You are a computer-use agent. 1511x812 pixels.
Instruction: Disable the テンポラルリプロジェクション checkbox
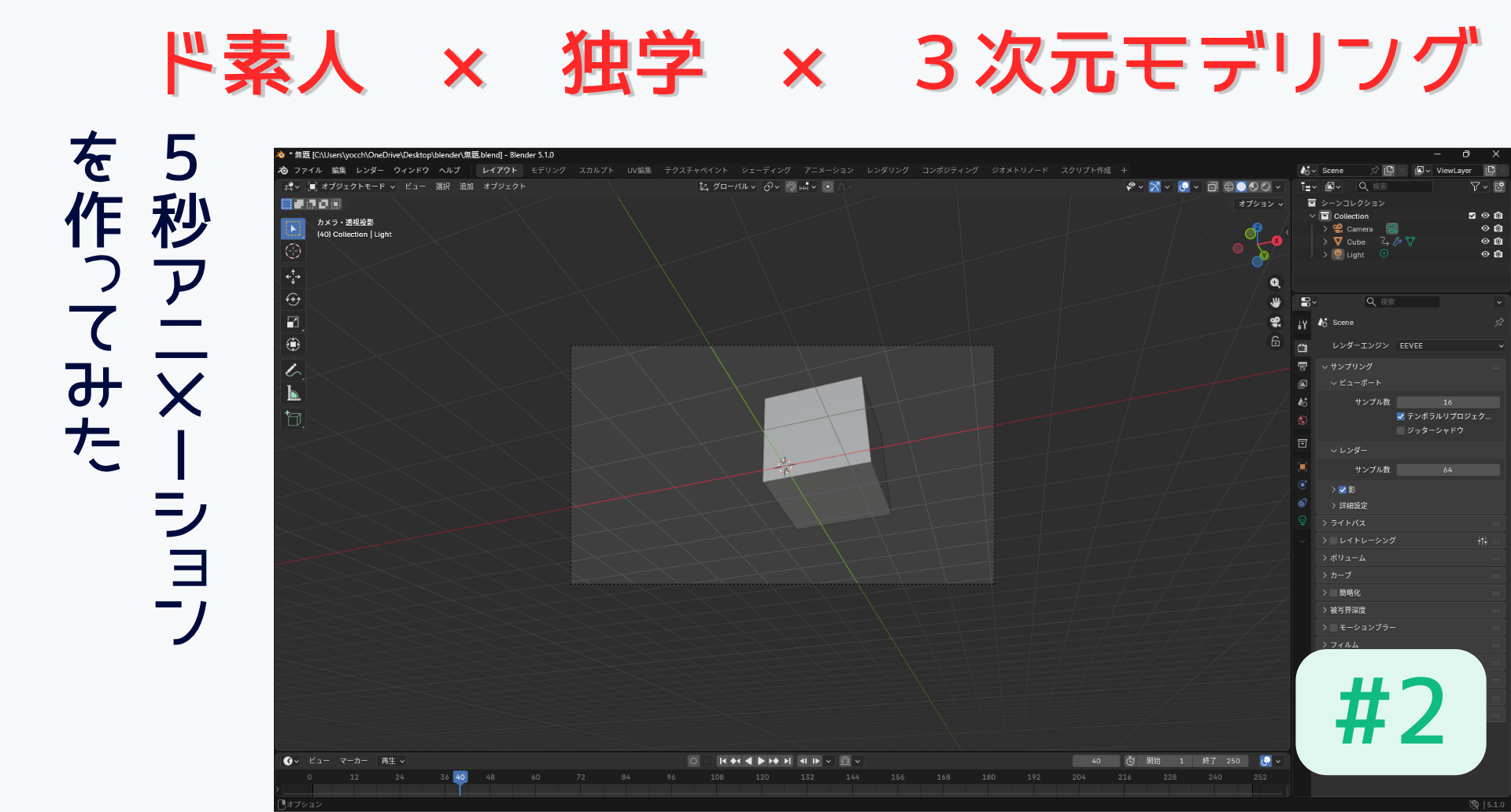tap(1401, 416)
